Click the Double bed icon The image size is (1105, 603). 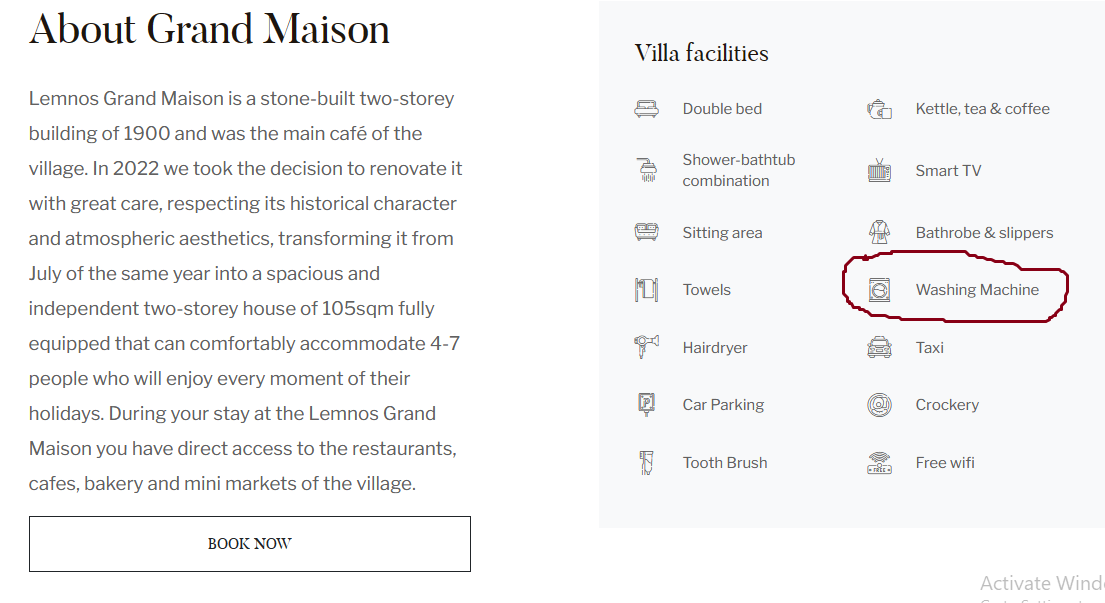tap(646, 109)
